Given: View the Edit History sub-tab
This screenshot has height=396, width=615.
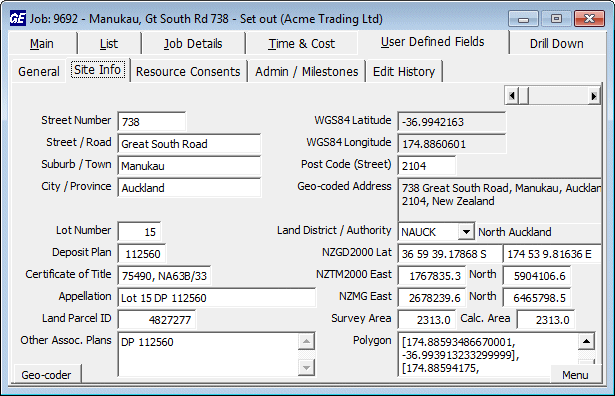Looking at the screenshot, I should (404, 71).
